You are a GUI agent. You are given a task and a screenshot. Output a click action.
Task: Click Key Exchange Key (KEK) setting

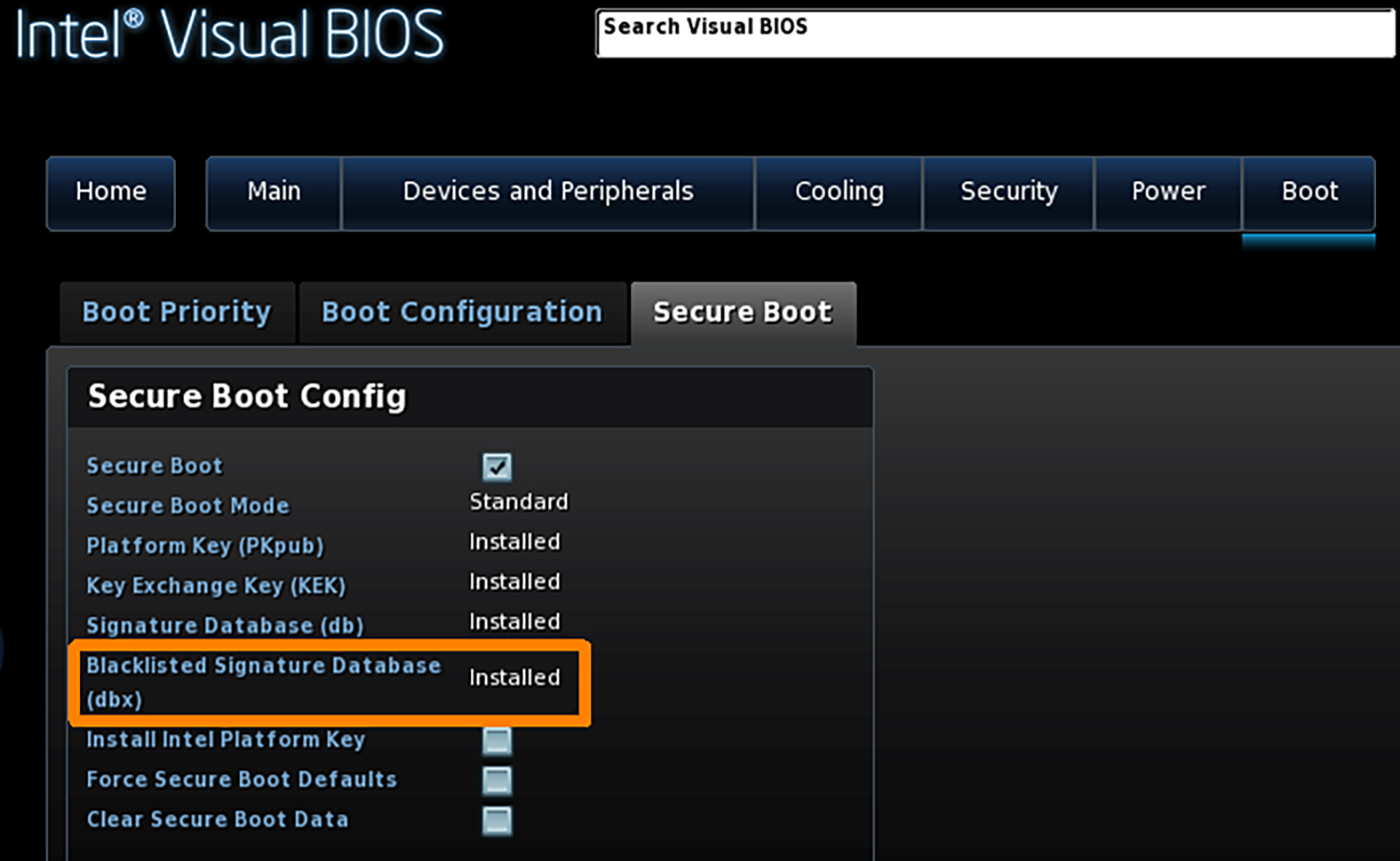point(216,586)
